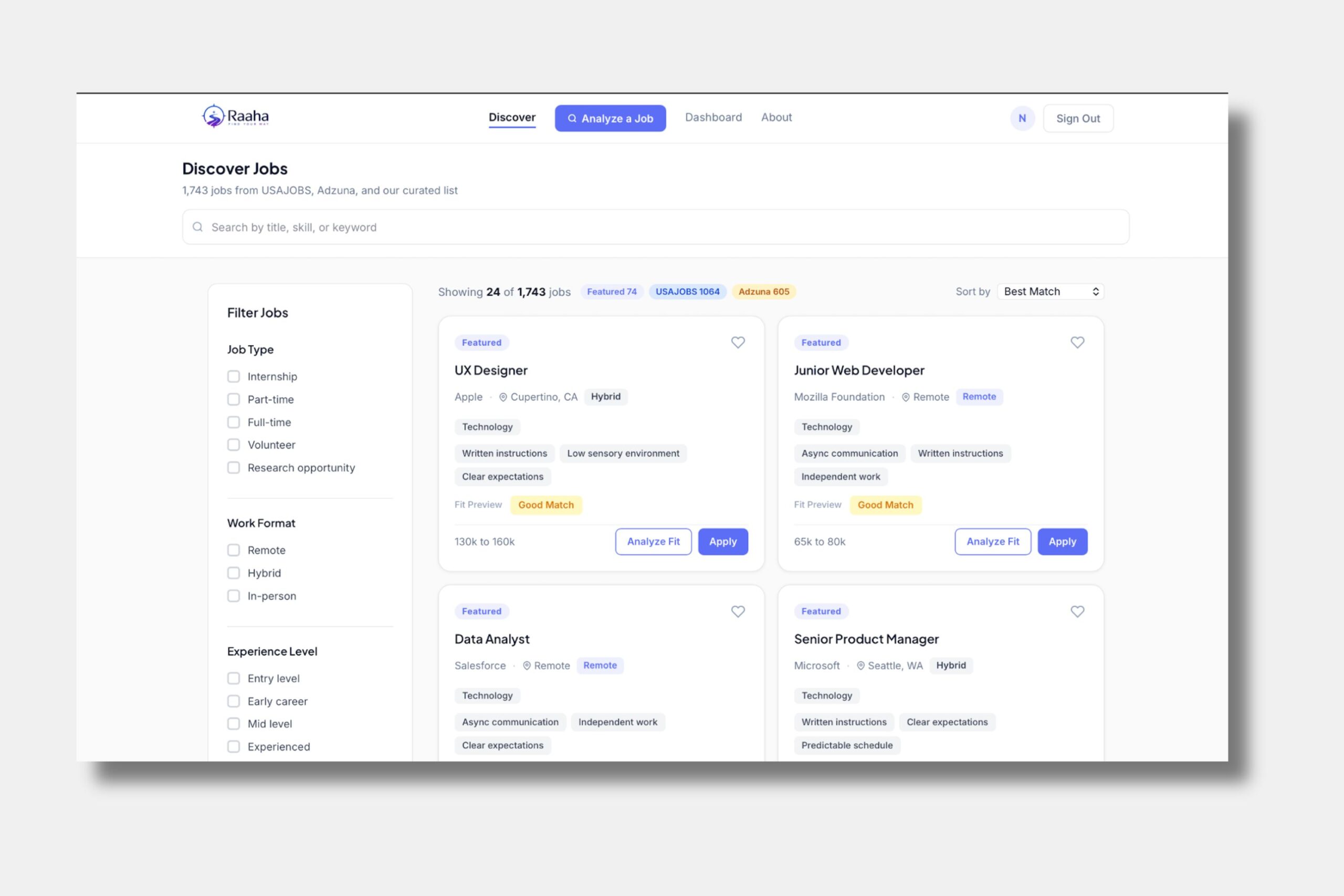1344x896 pixels.
Task: Enable the Part-time job type filter
Action: 234,399
